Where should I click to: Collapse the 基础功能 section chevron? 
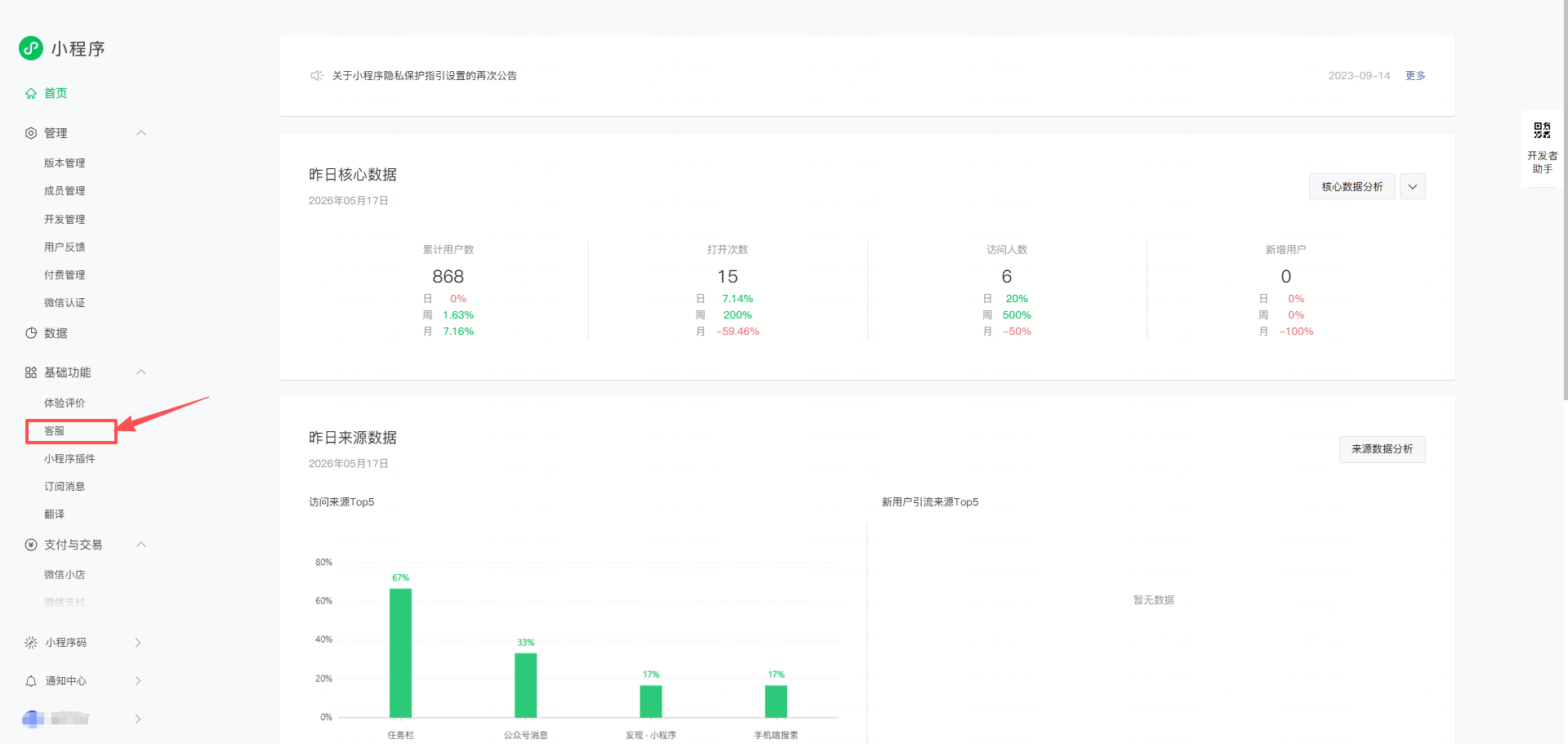[141, 372]
